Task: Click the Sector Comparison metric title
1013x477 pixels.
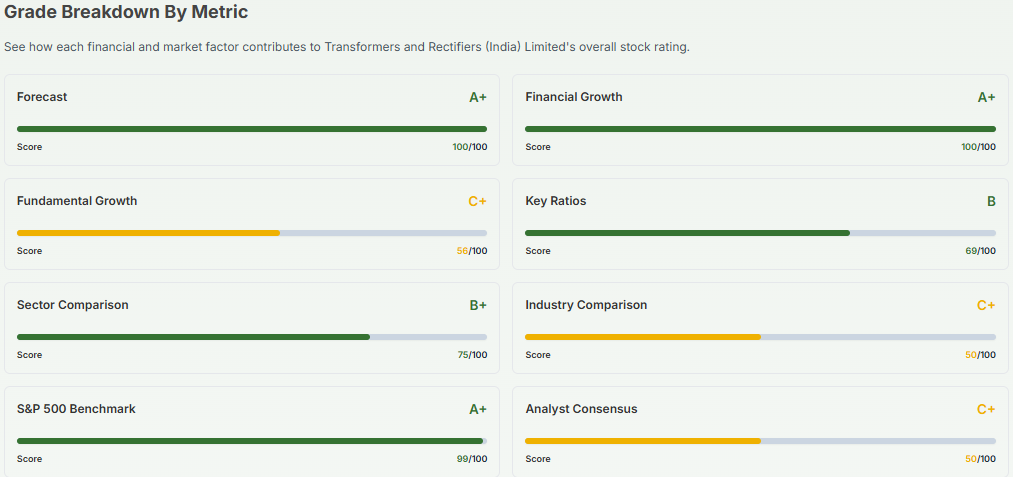Action: pos(72,304)
